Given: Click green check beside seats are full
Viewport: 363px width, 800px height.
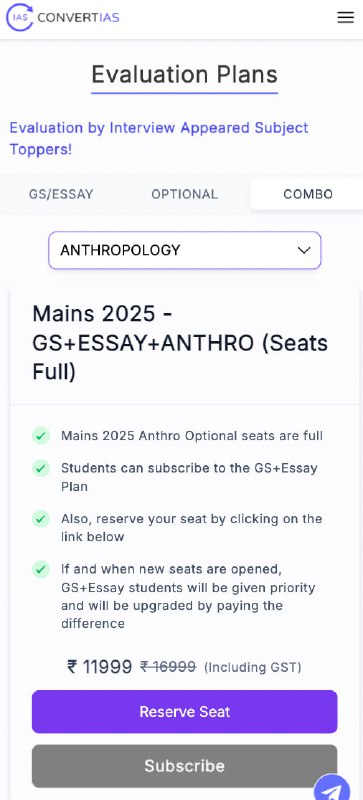Looking at the screenshot, I should click(x=41, y=436).
